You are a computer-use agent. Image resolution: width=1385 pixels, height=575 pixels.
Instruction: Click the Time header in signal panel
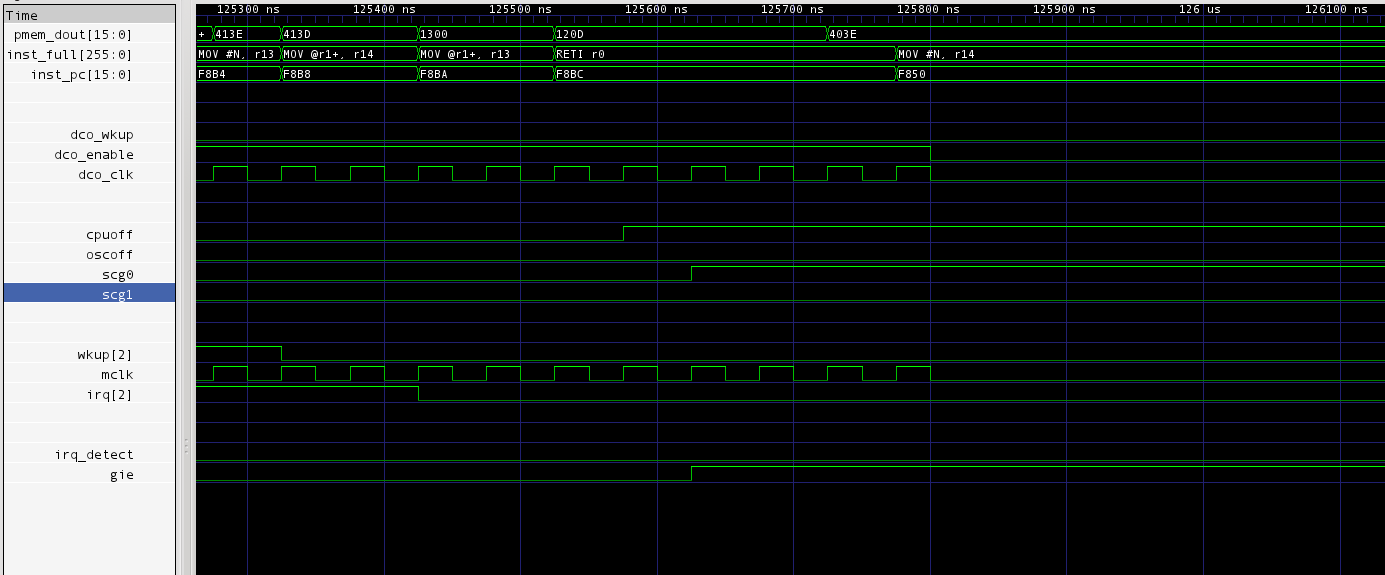tap(22, 15)
